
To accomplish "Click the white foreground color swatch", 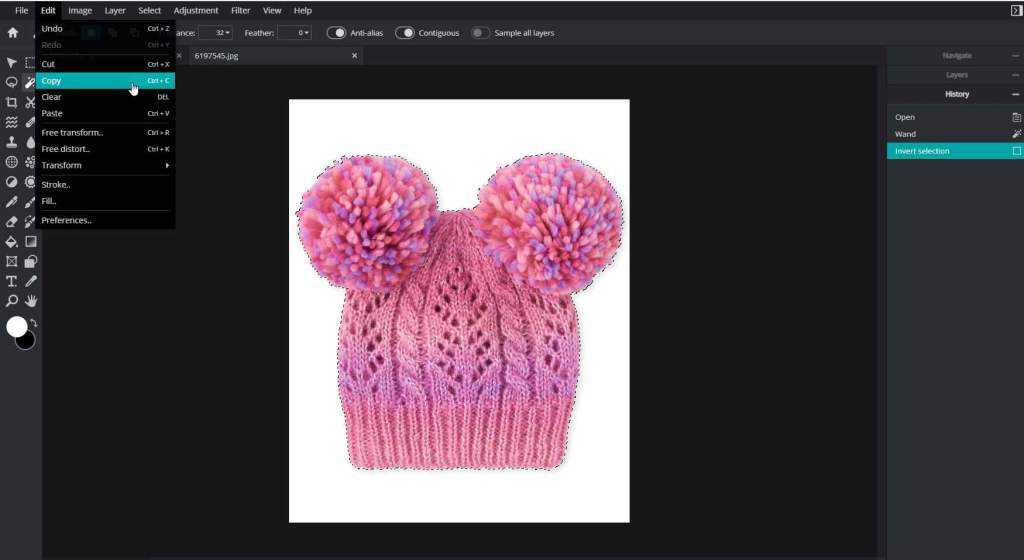I will click(16, 326).
